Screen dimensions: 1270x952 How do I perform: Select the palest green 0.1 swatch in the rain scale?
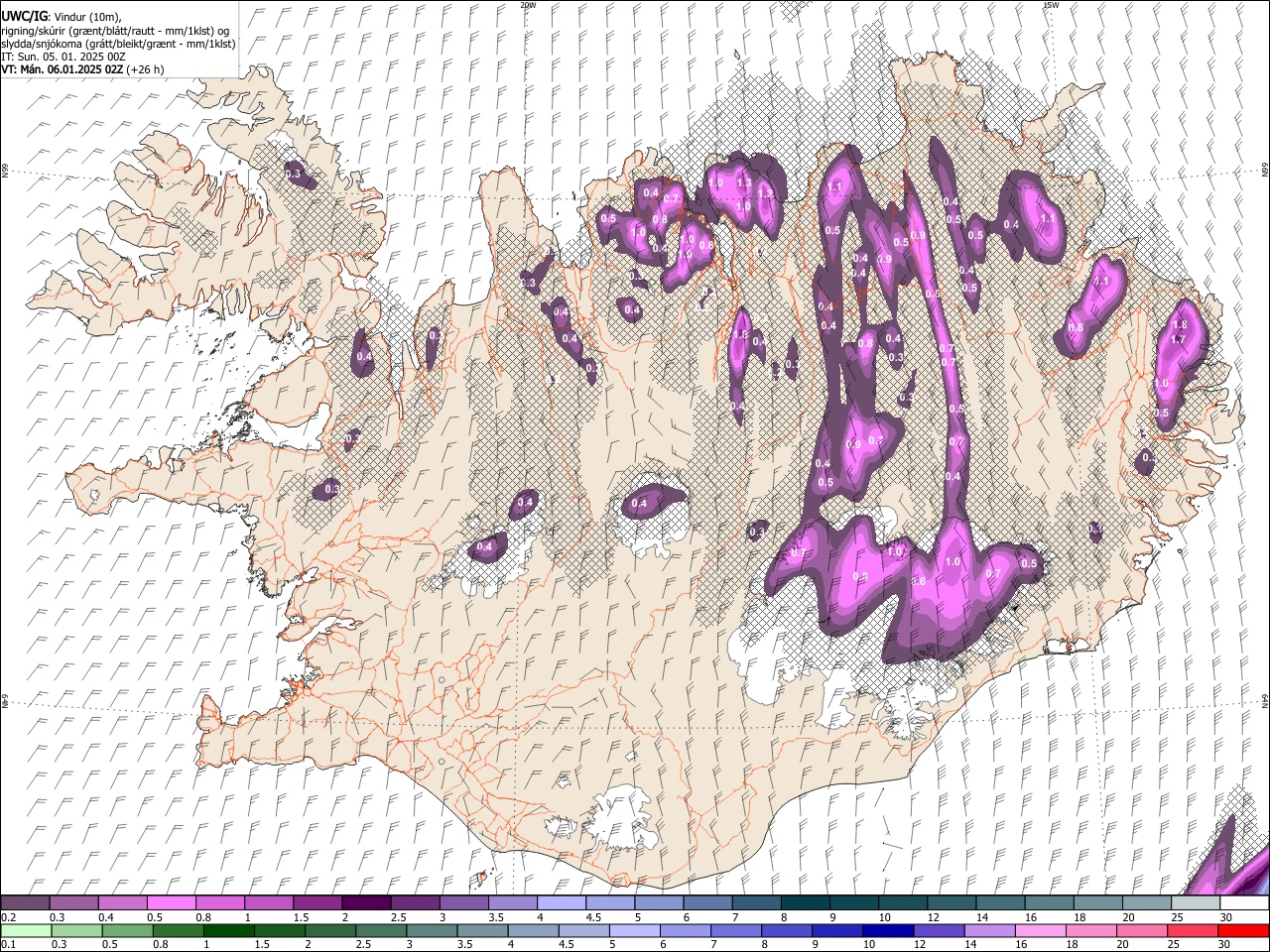[x=26, y=930]
